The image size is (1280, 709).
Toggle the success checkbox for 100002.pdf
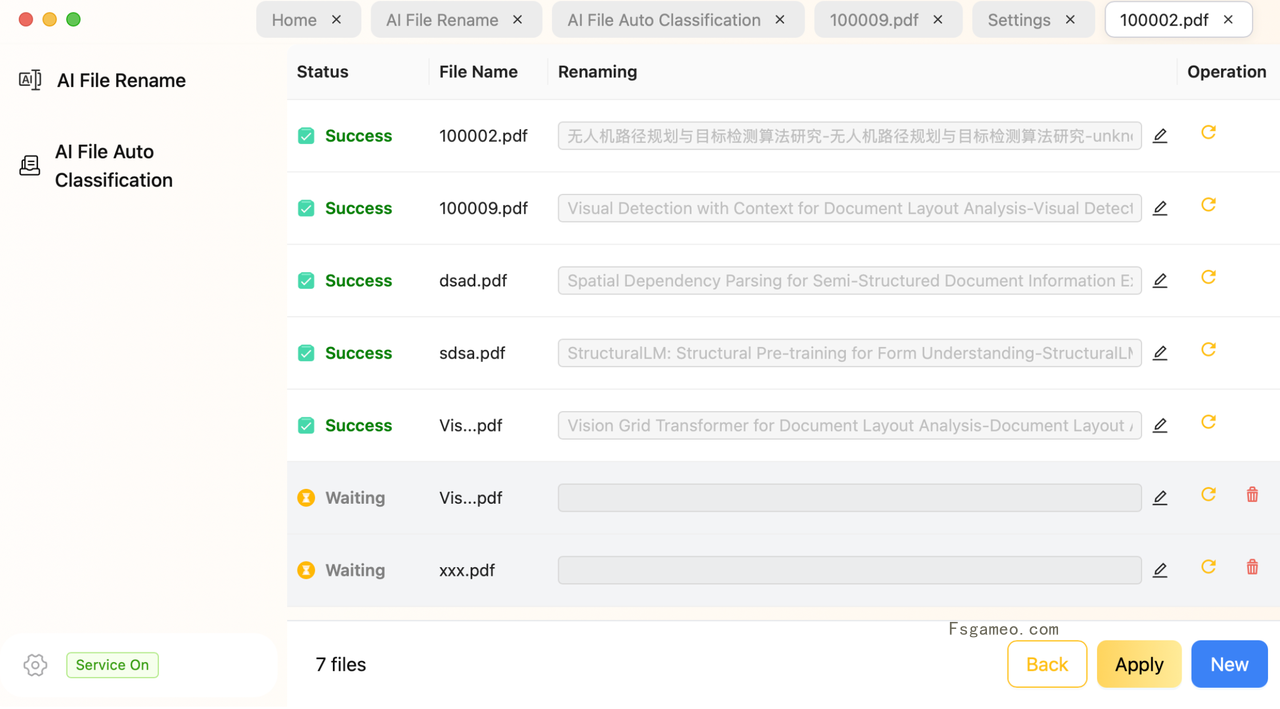tap(306, 136)
